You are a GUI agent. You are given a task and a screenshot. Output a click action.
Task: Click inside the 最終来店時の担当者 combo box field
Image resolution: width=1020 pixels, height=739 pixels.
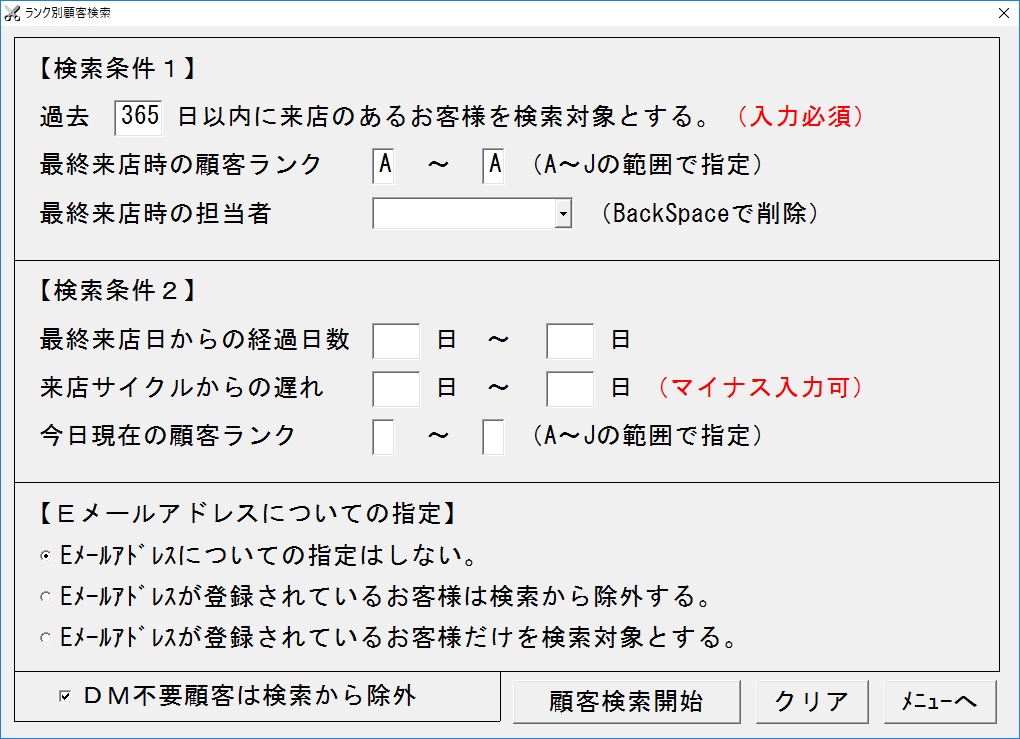(464, 213)
